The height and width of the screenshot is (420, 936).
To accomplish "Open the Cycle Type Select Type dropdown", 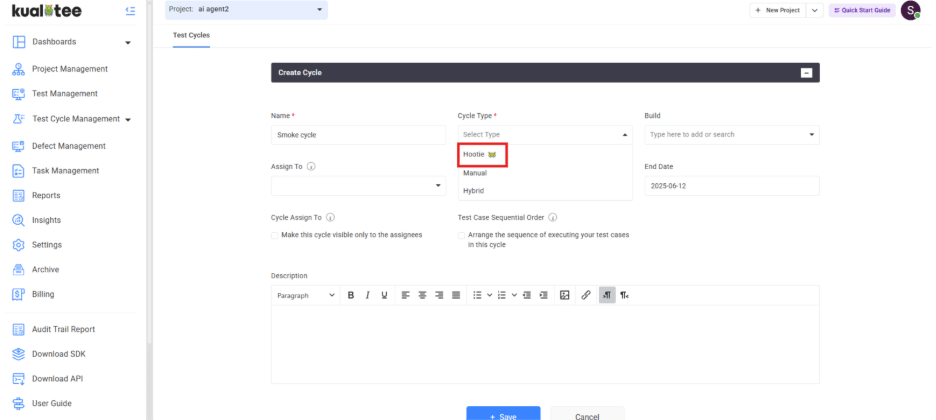I will pyautogui.click(x=545, y=135).
